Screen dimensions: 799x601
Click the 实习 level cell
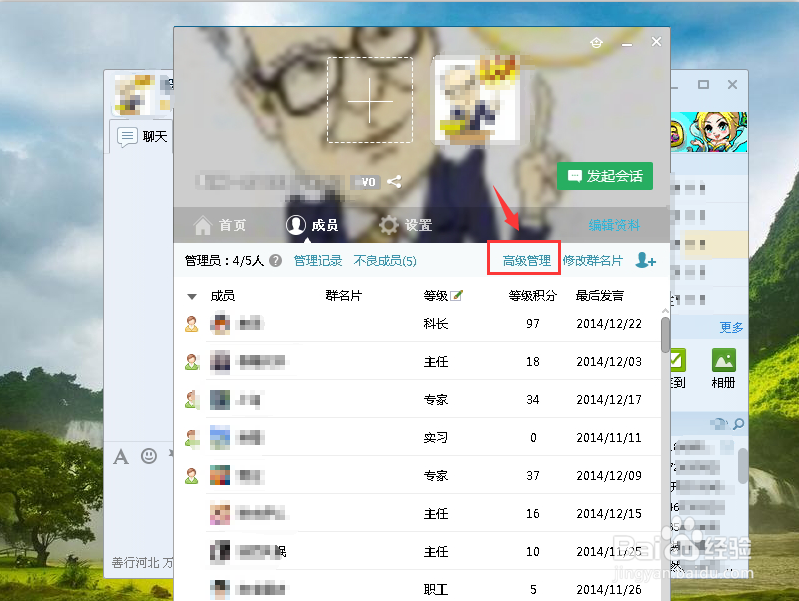coord(436,438)
